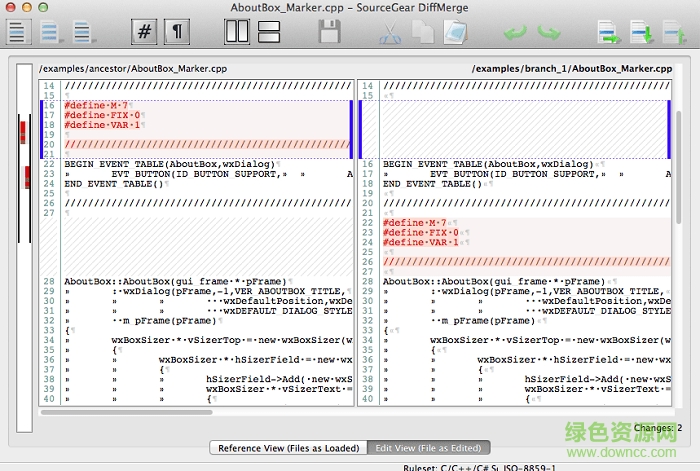
Task: Click the last toolbar apply-change icon
Action: click(674, 32)
